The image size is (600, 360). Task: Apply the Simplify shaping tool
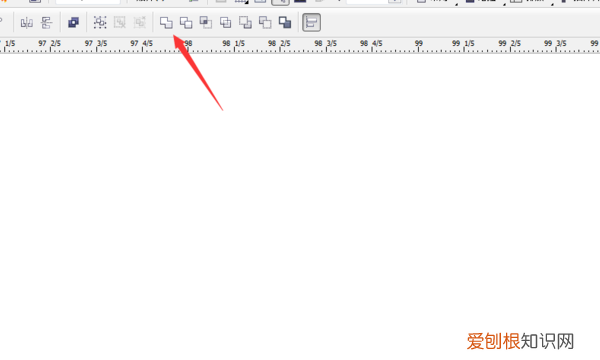pos(226,23)
